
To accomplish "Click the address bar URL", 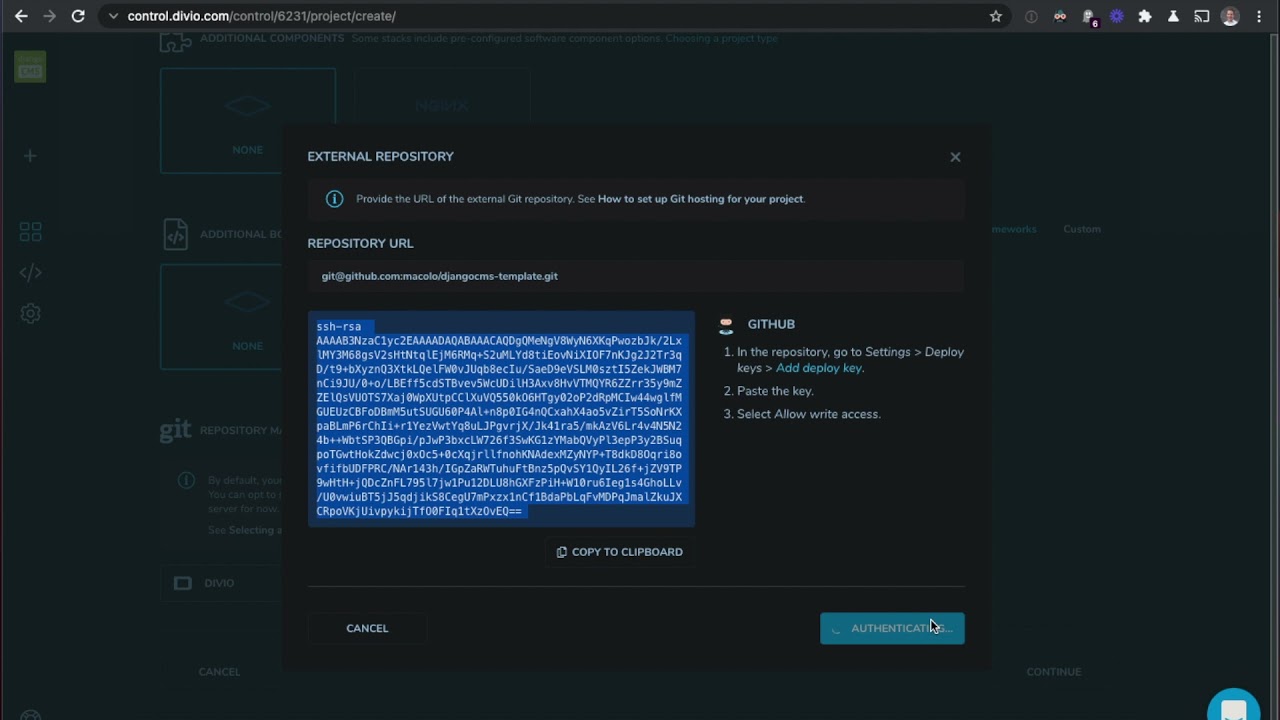I will click(x=261, y=16).
